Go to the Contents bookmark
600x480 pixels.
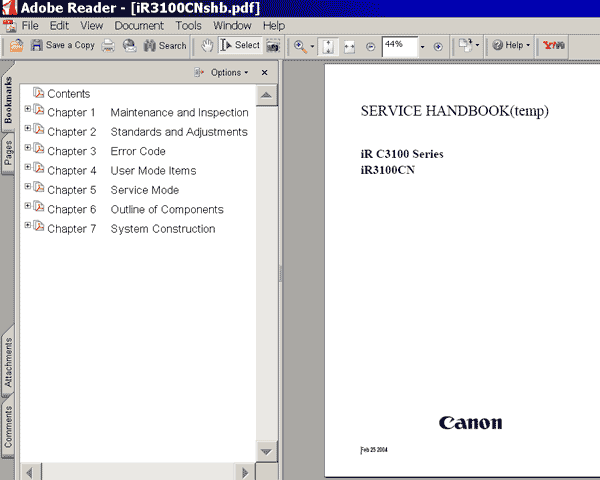point(68,94)
